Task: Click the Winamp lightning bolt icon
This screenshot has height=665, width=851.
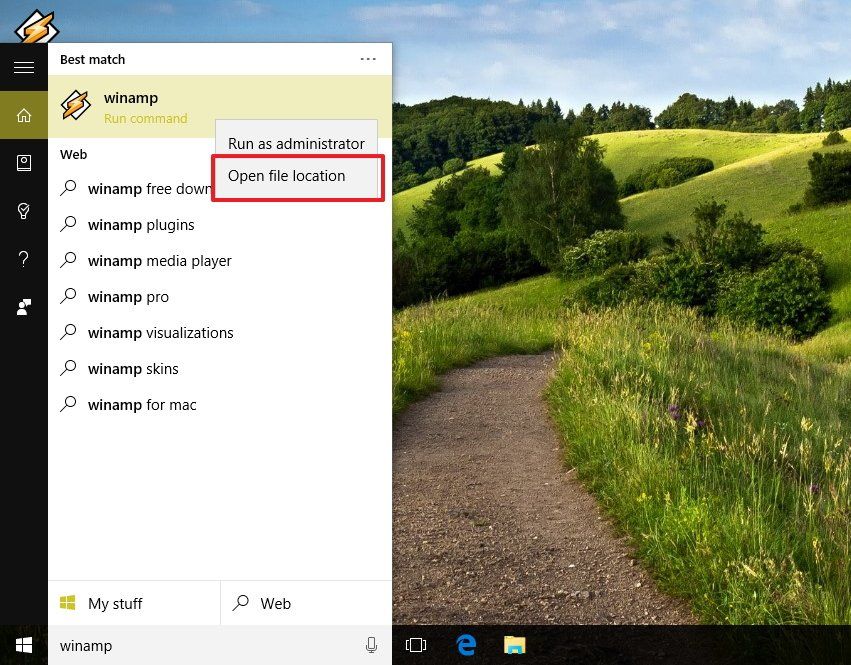Action: coord(75,105)
